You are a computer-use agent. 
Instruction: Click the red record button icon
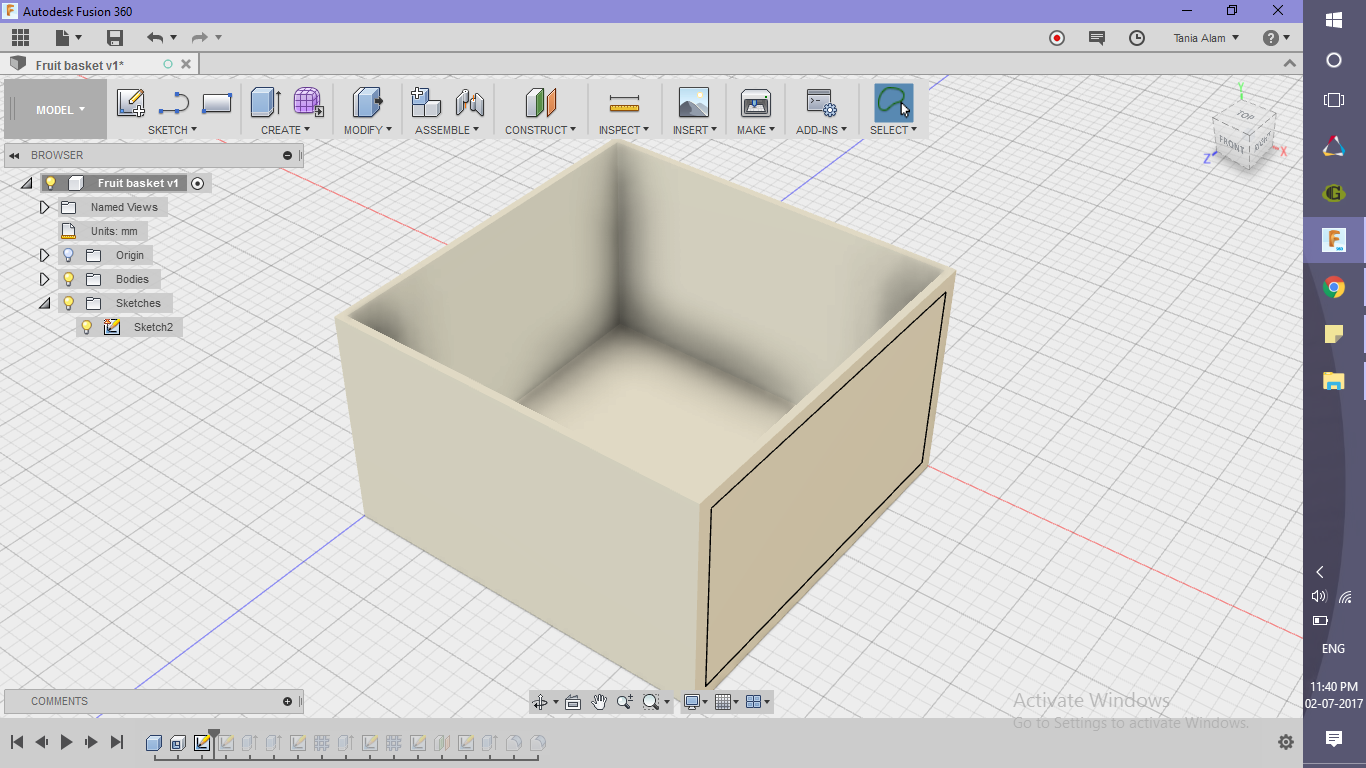1057,38
